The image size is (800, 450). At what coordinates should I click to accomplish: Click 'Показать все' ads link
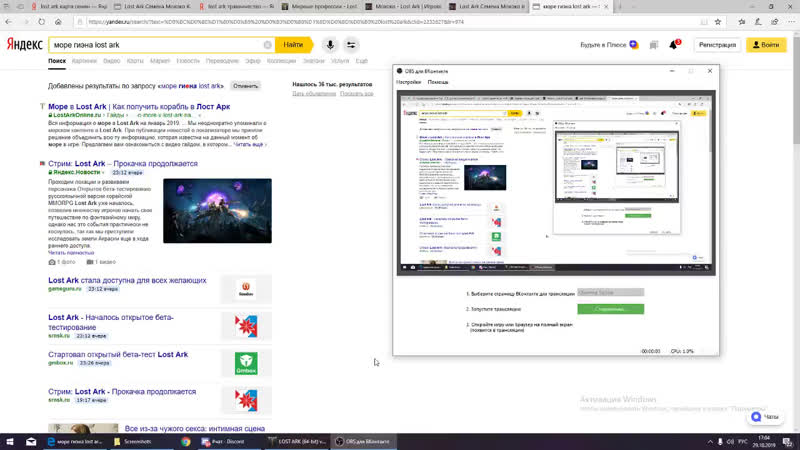[x=357, y=94]
